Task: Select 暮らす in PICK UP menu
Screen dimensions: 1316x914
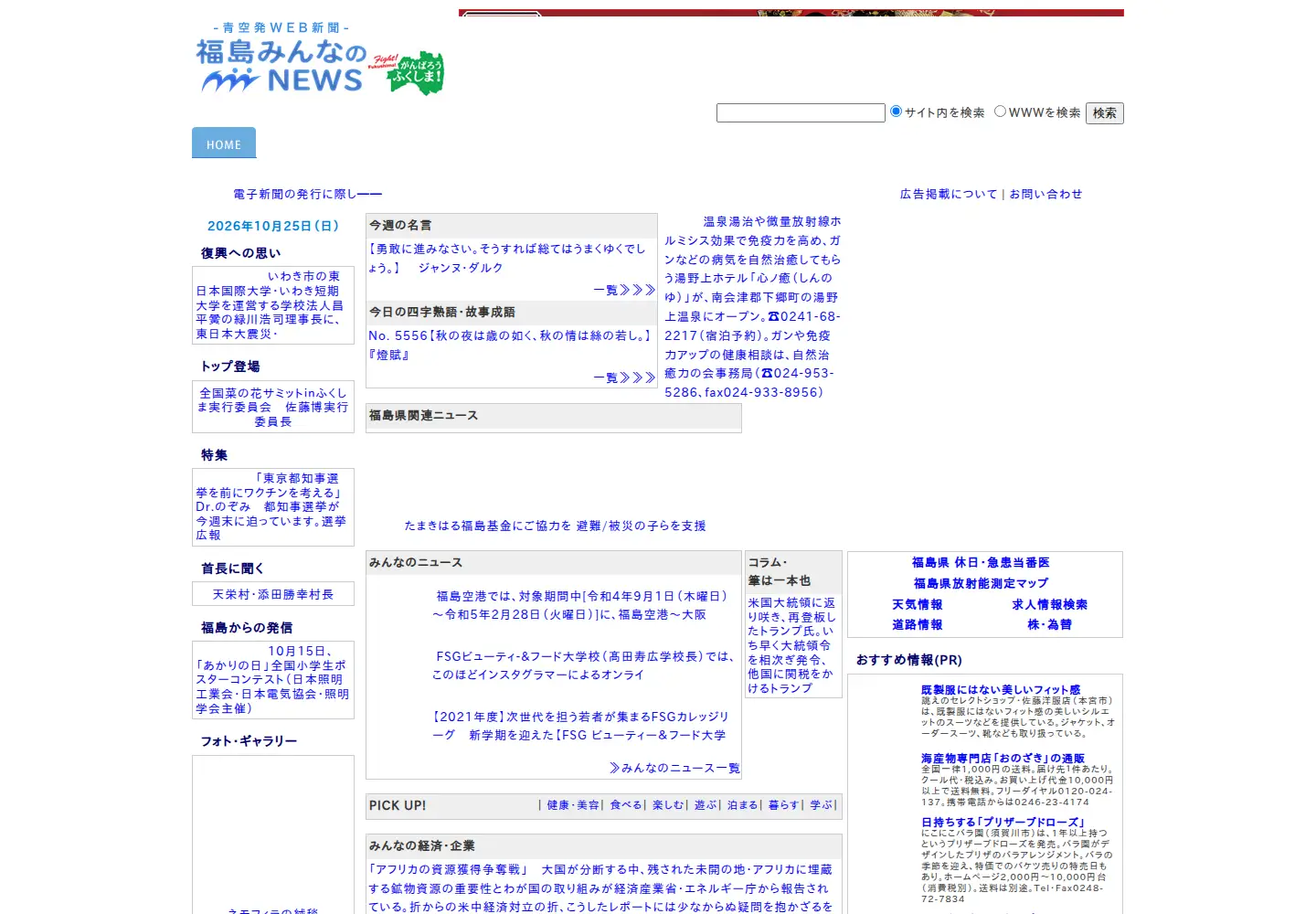Action: (x=784, y=805)
